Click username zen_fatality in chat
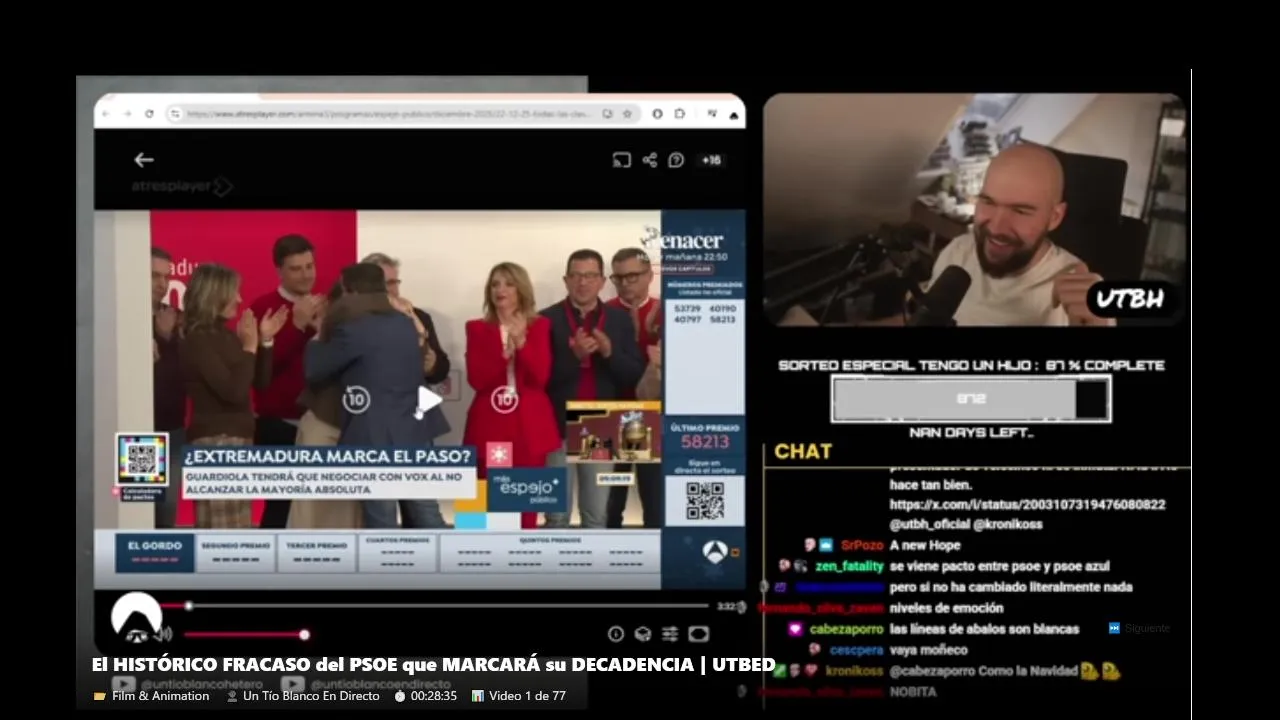1280x720 pixels. (849, 566)
